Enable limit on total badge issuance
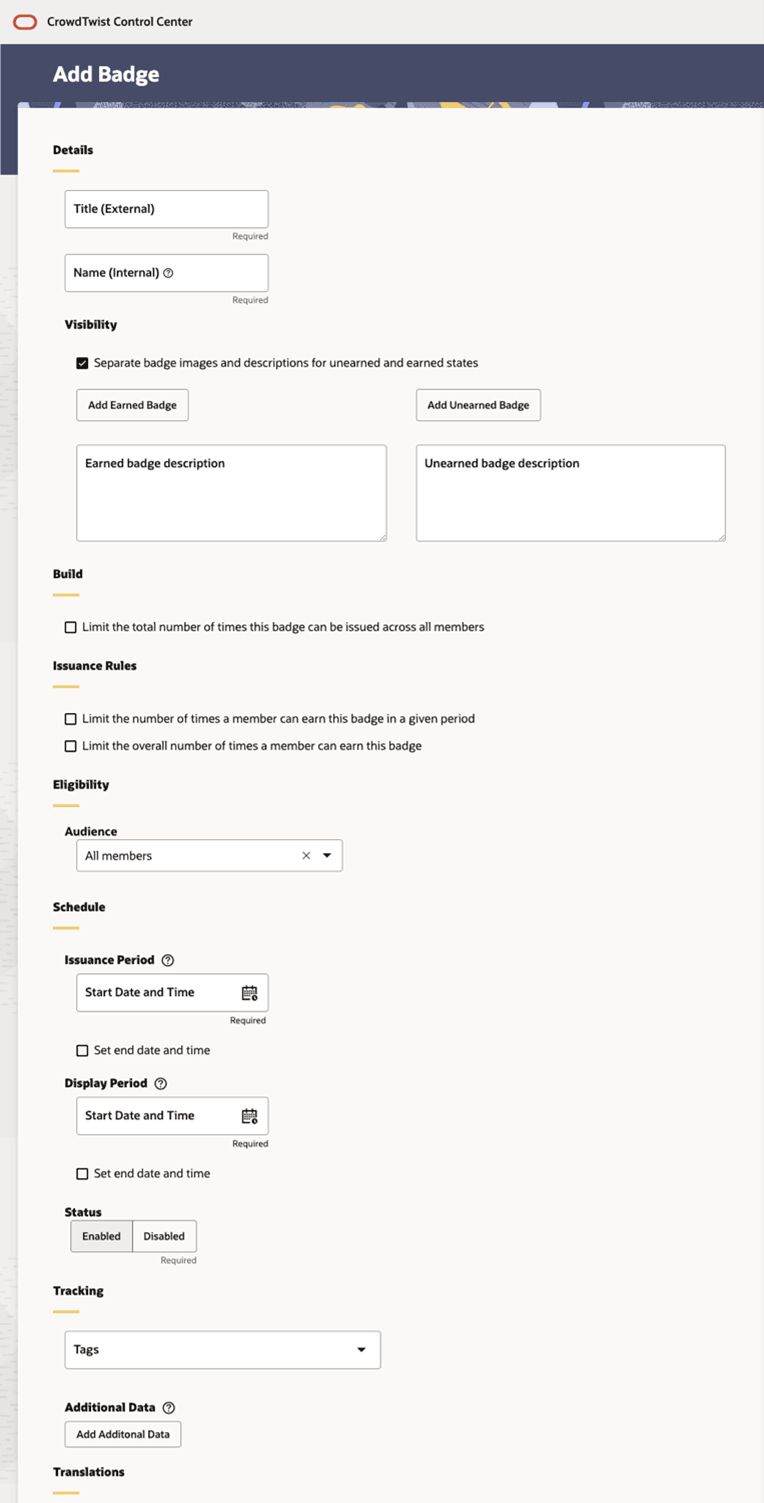764x1503 pixels. tap(71, 628)
